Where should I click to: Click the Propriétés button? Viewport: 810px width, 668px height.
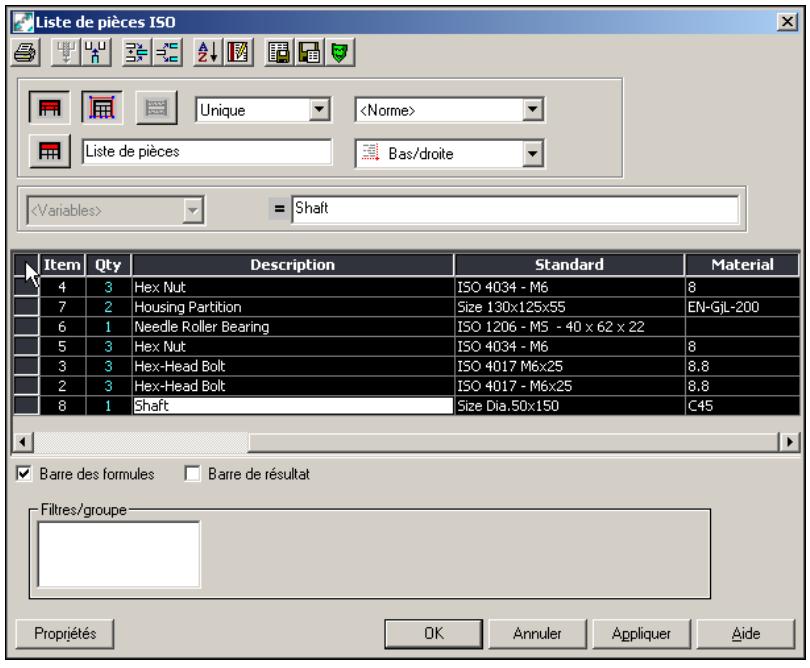click(65, 633)
